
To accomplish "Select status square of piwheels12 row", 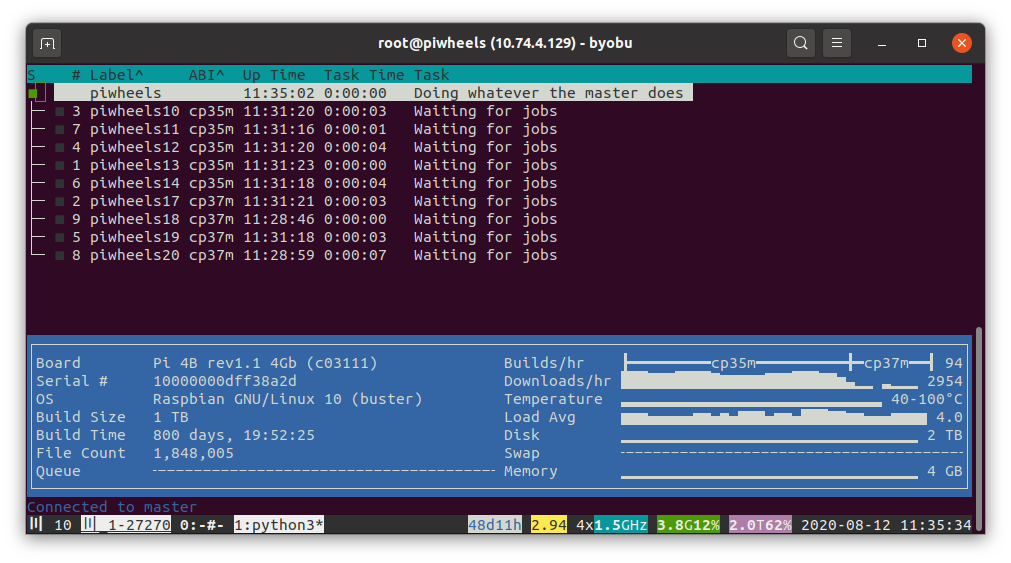I will pyautogui.click(x=59, y=148).
